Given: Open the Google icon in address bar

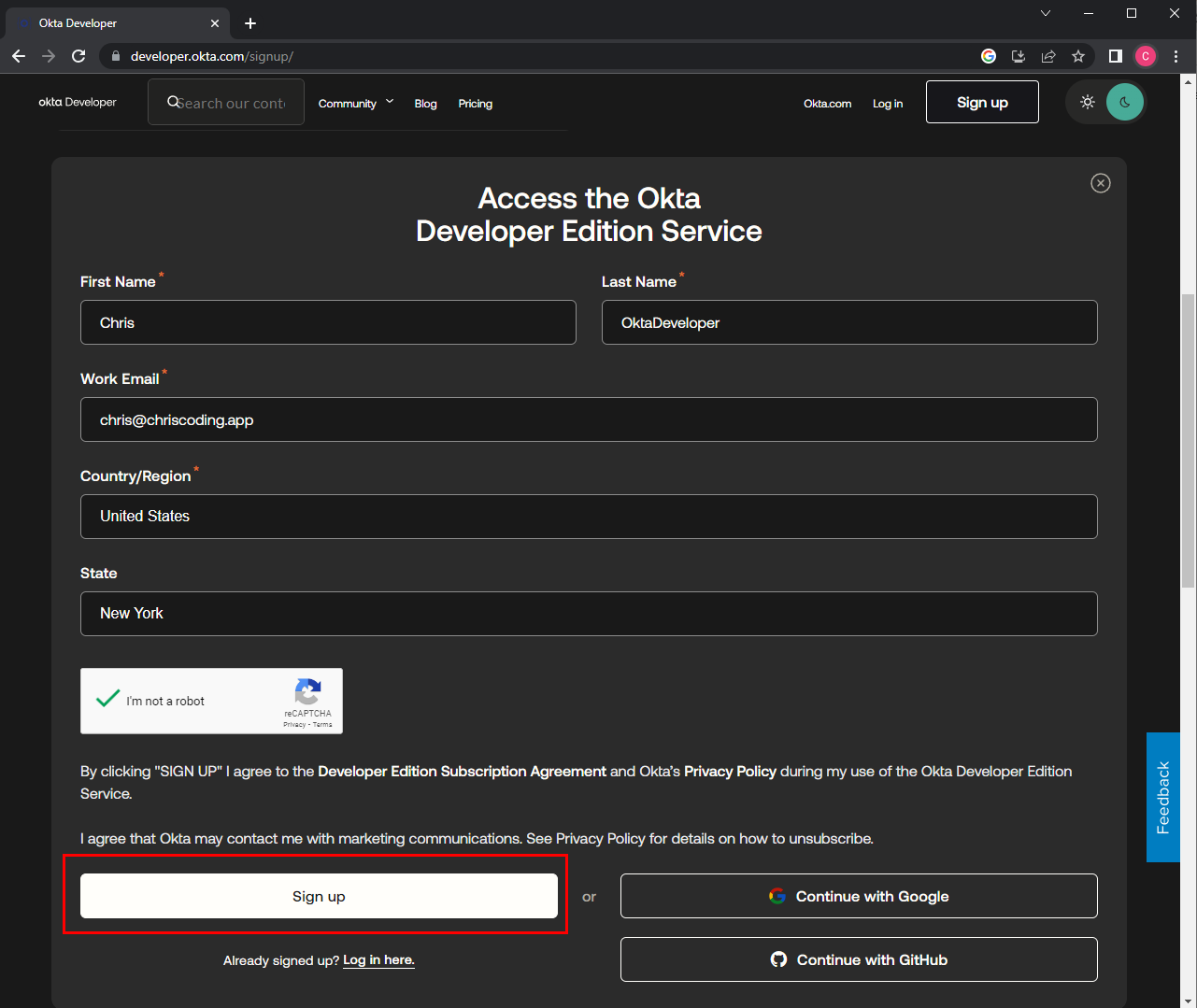Looking at the screenshot, I should (x=989, y=56).
